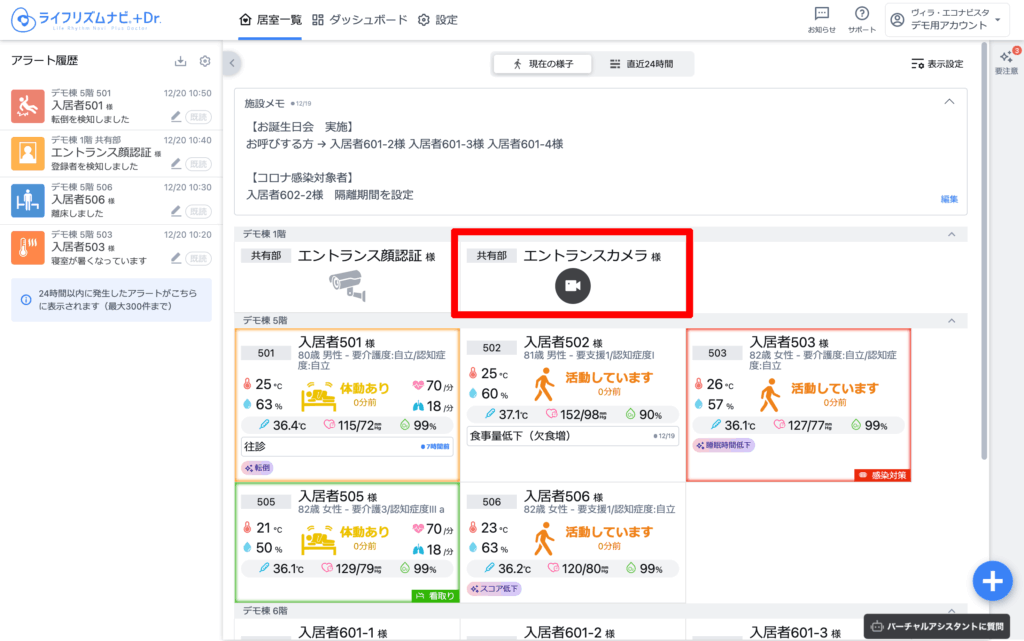Viewport: 1024px width, 641px height.
Task: Collapse the 施設メモ section
Action: [949, 101]
